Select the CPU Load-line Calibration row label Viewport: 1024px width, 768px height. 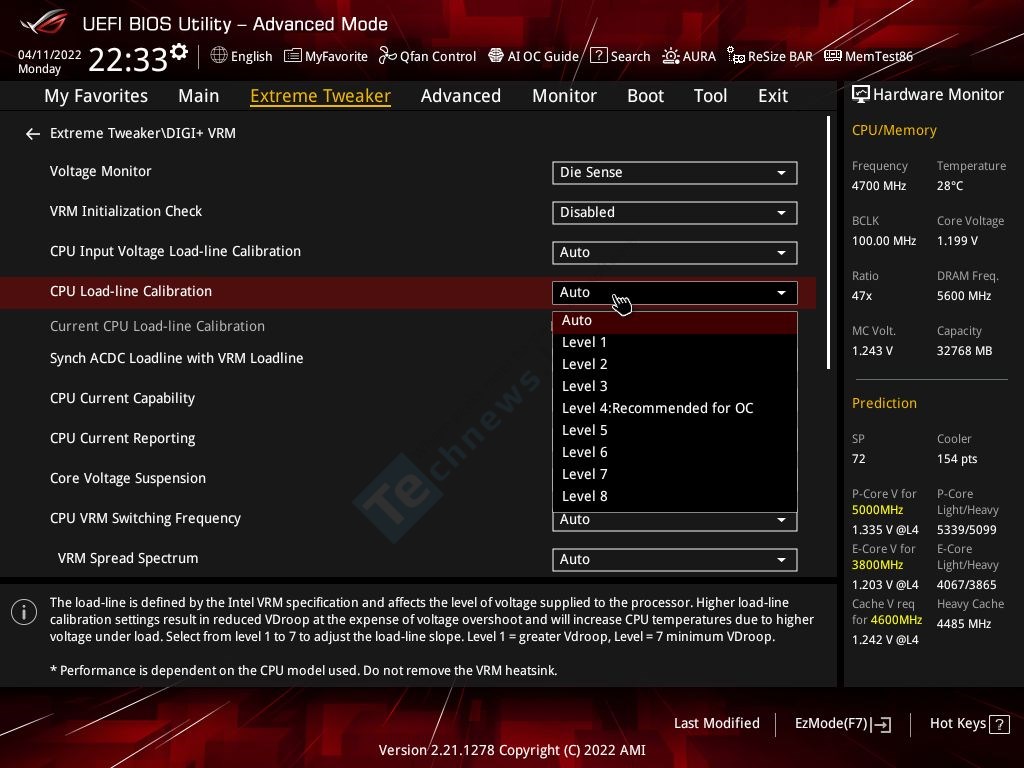point(131,292)
